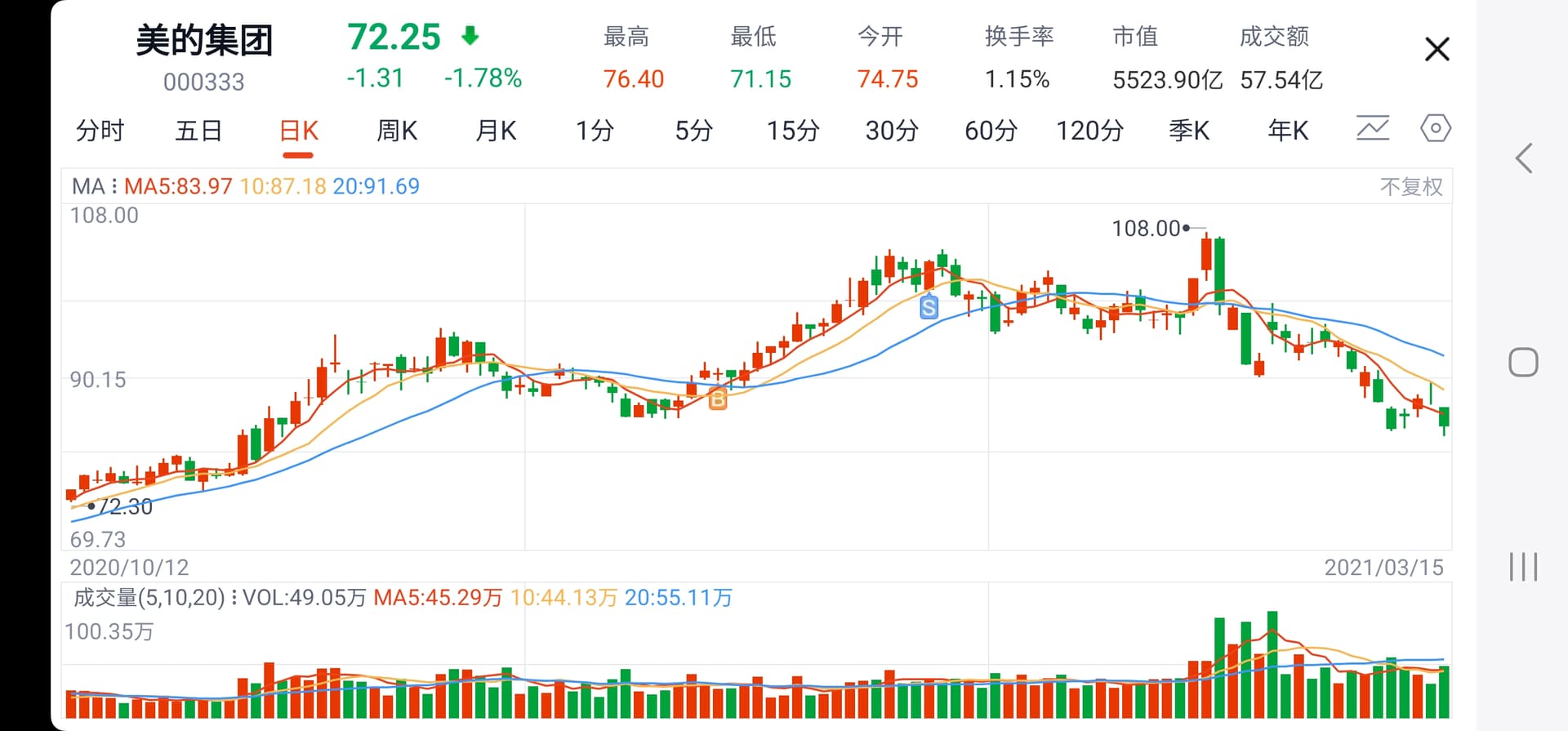This screenshot has height=731, width=1568.
Task: Tap percent change -1.78%
Action: pyautogui.click(x=483, y=78)
